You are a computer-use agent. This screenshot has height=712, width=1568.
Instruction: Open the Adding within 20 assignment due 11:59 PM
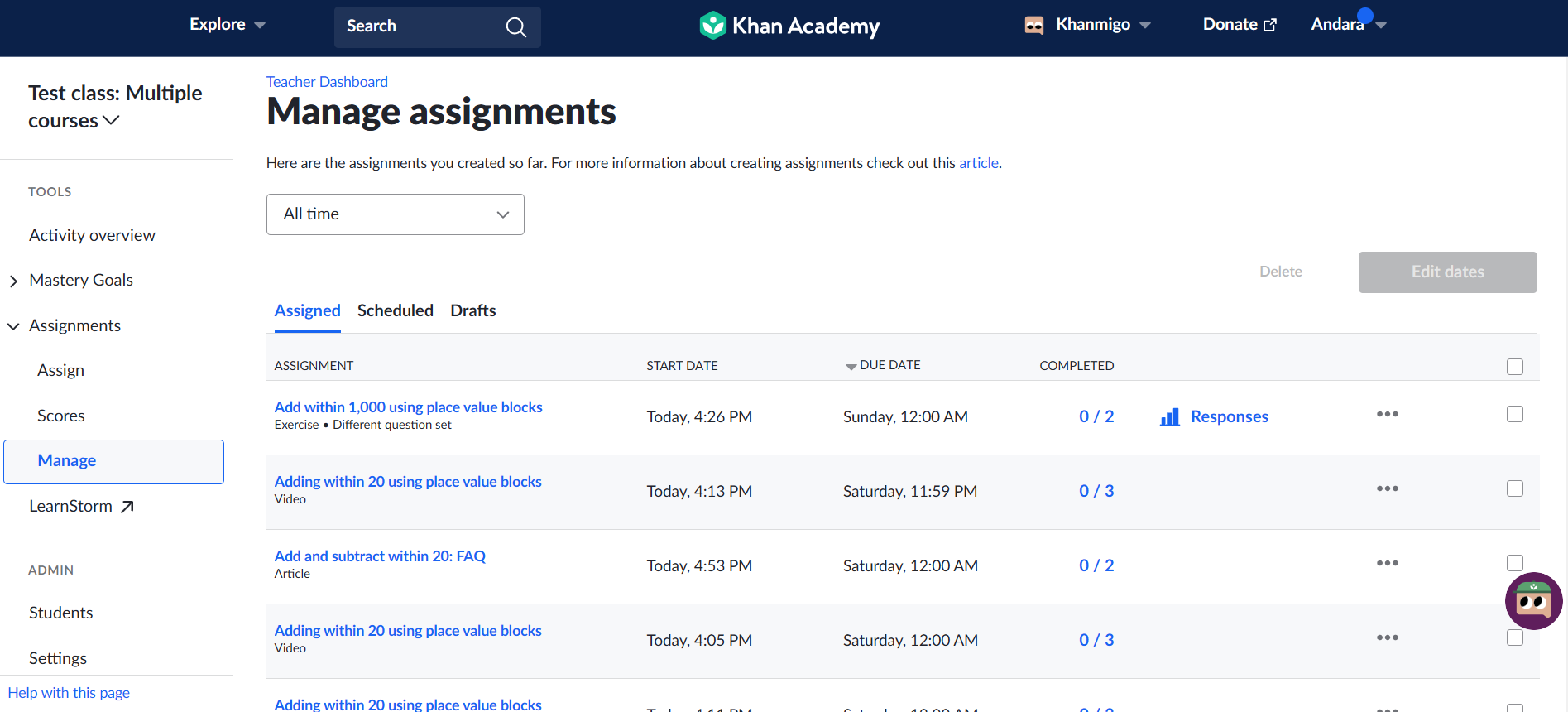coord(408,482)
